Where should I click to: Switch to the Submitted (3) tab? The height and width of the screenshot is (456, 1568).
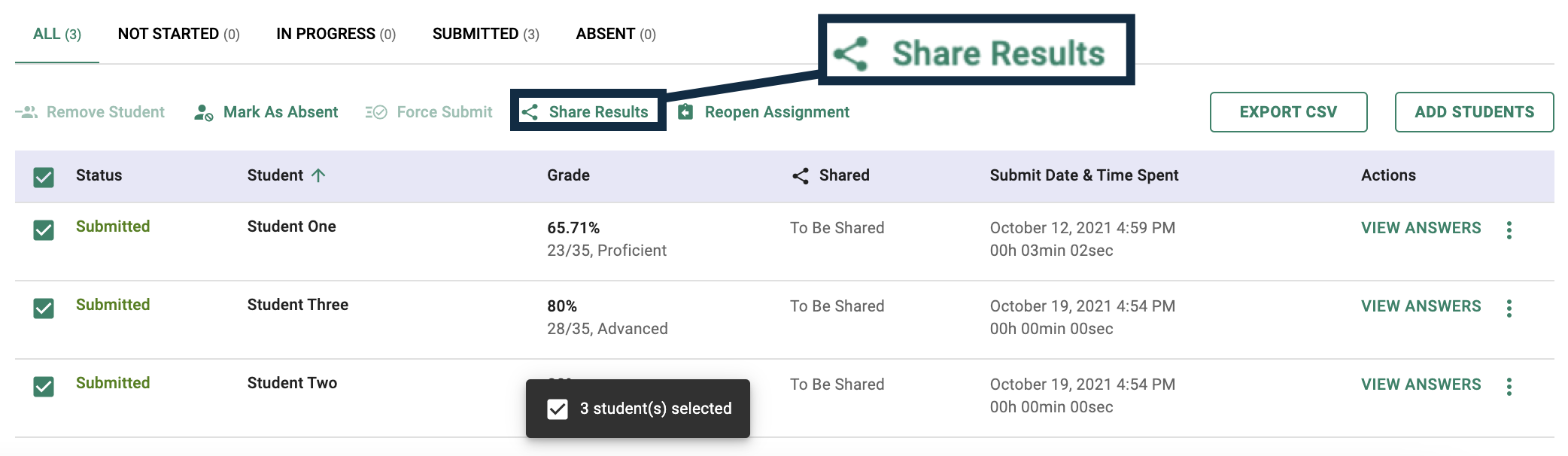click(x=486, y=34)
